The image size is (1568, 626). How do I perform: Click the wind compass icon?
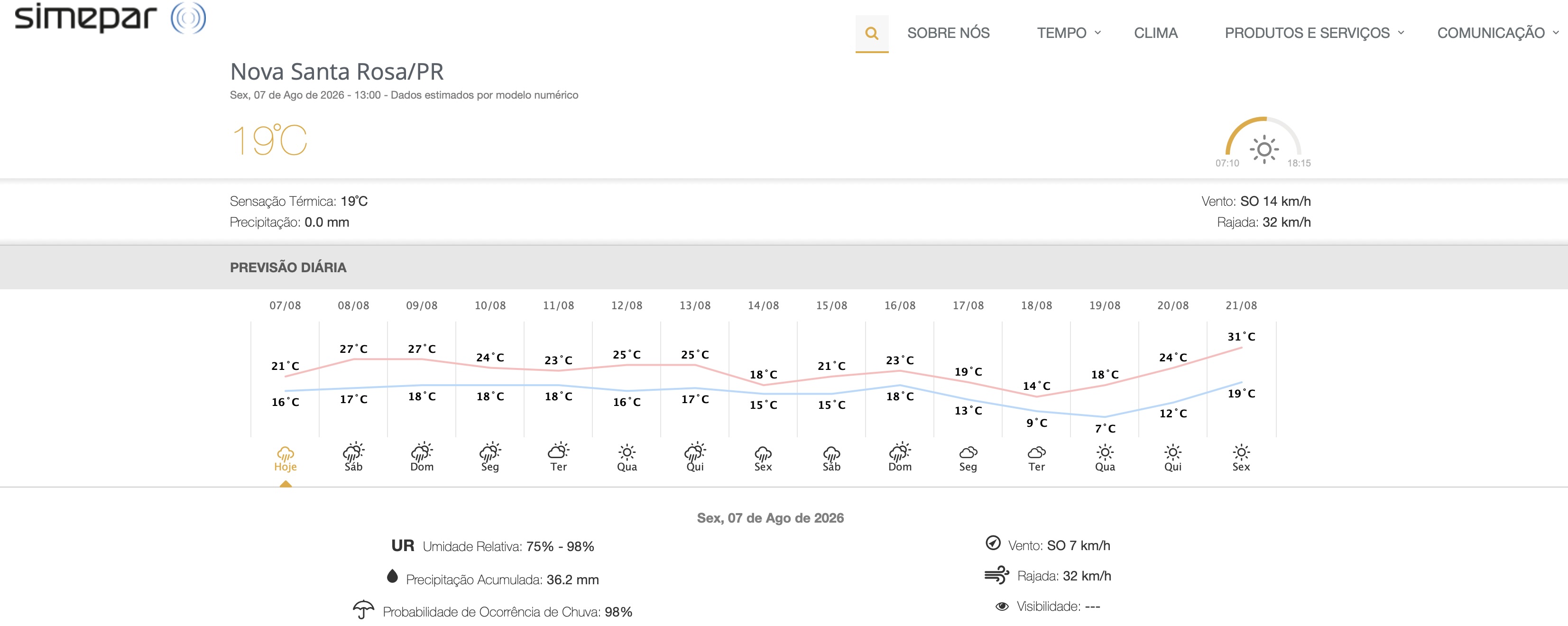tap(993, 543)
